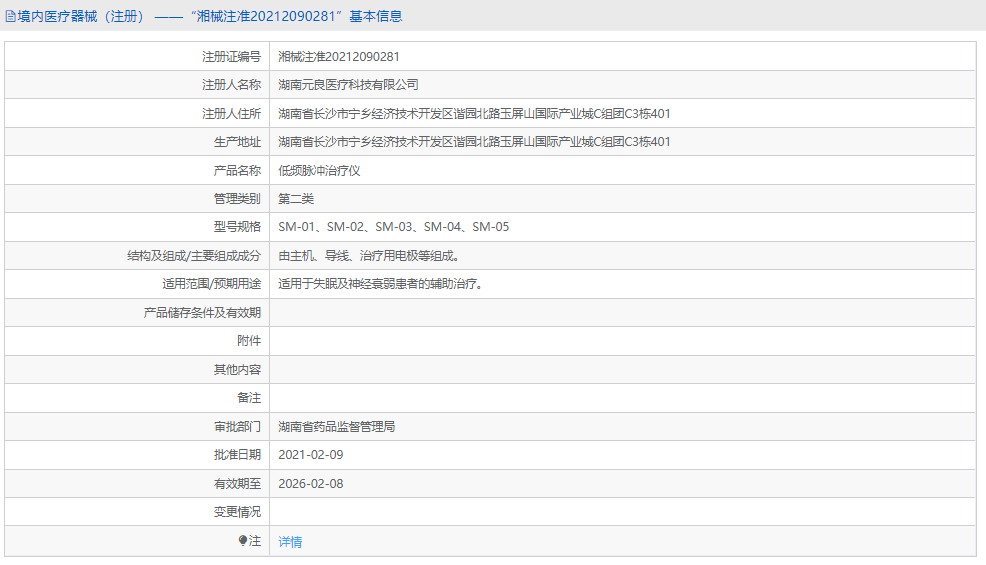Click the document icon in the page header

click(10, 16)
